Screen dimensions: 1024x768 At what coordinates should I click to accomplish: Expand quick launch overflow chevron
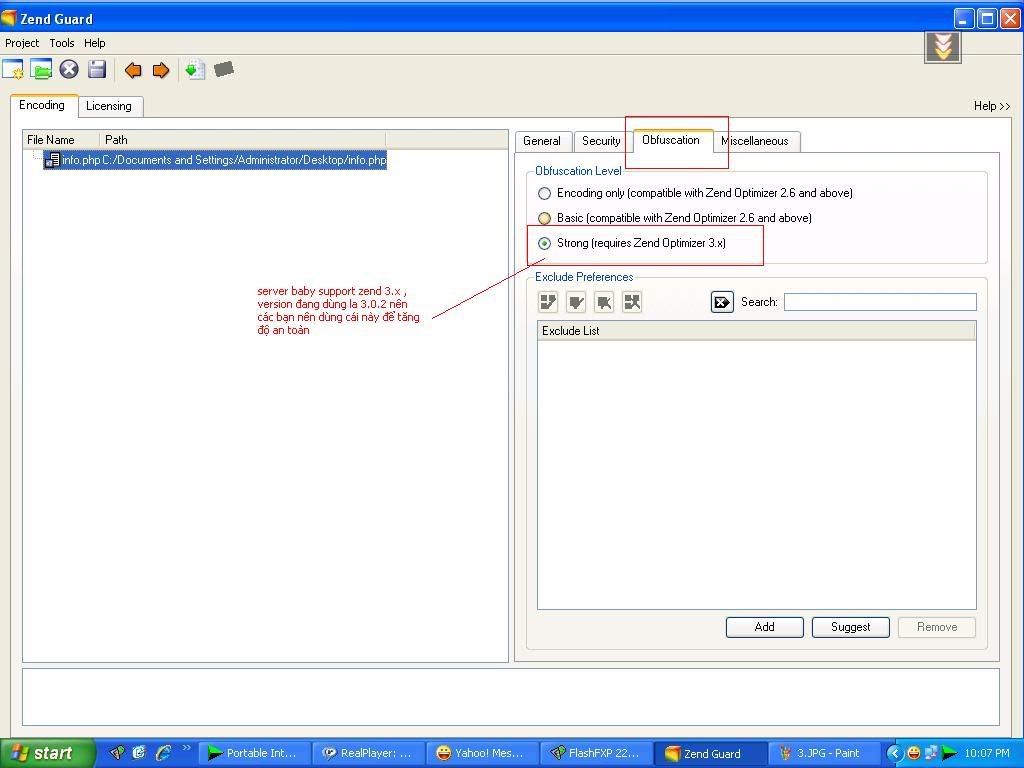[x=186, y=748]
